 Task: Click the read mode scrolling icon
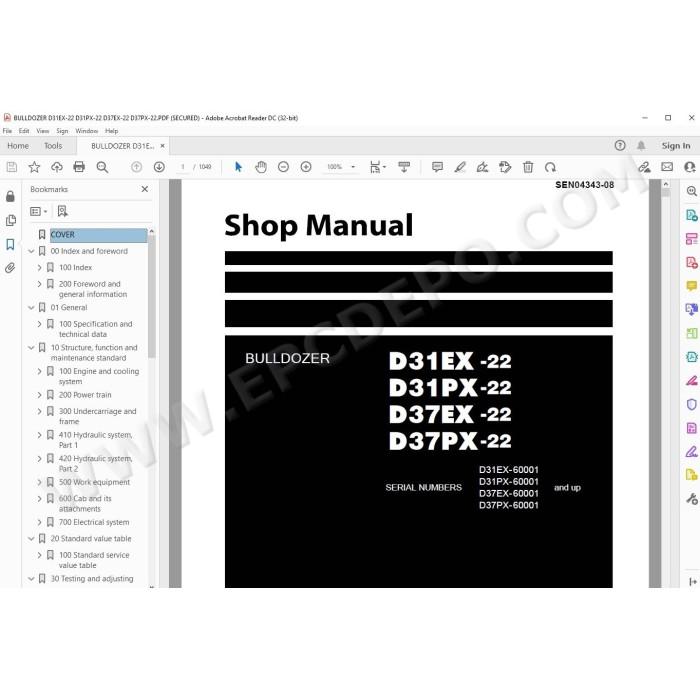click(x=404, y=167)
